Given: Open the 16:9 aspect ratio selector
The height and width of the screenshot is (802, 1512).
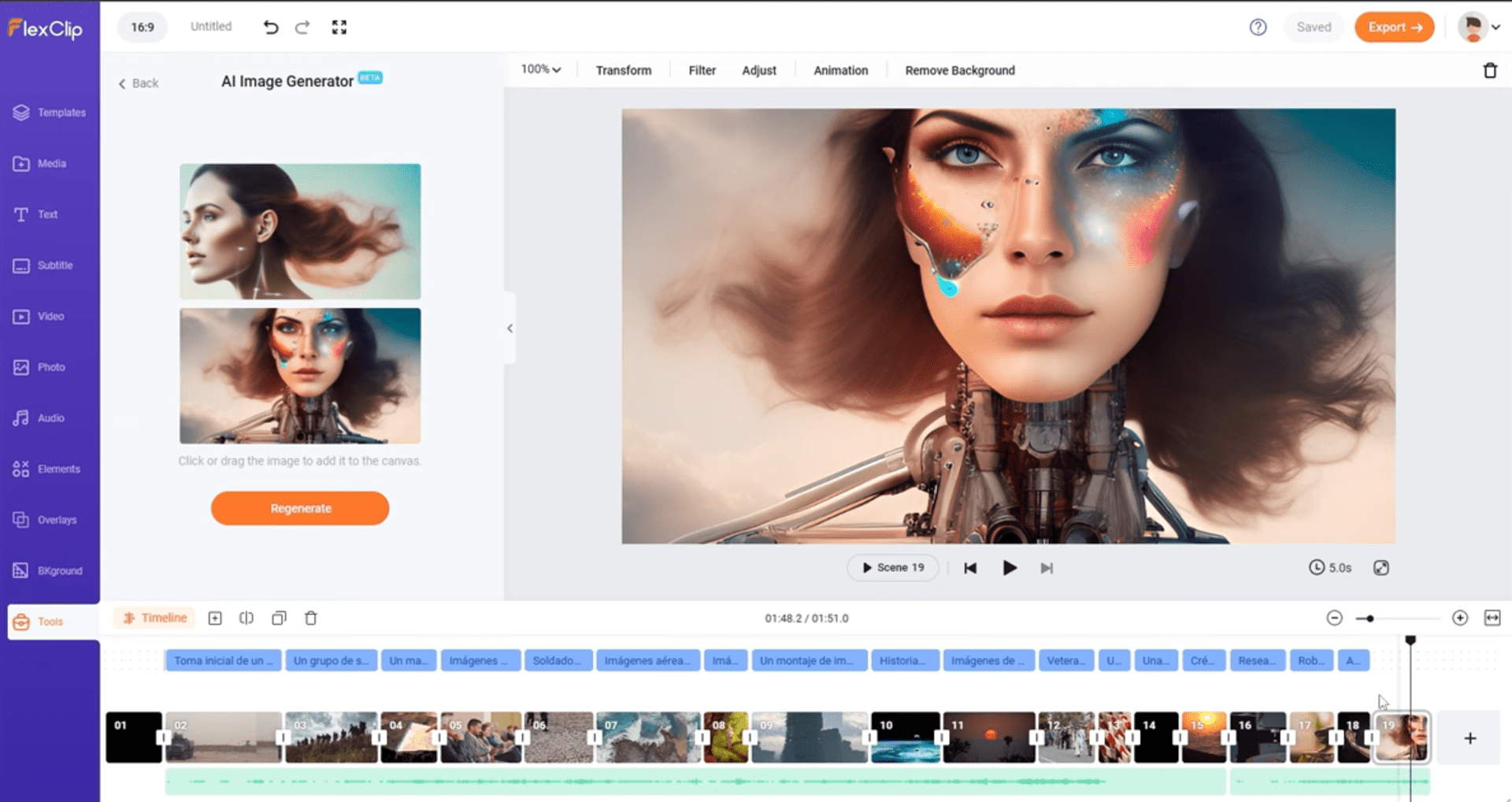Looking at the screenshot, I should point(143,28).
